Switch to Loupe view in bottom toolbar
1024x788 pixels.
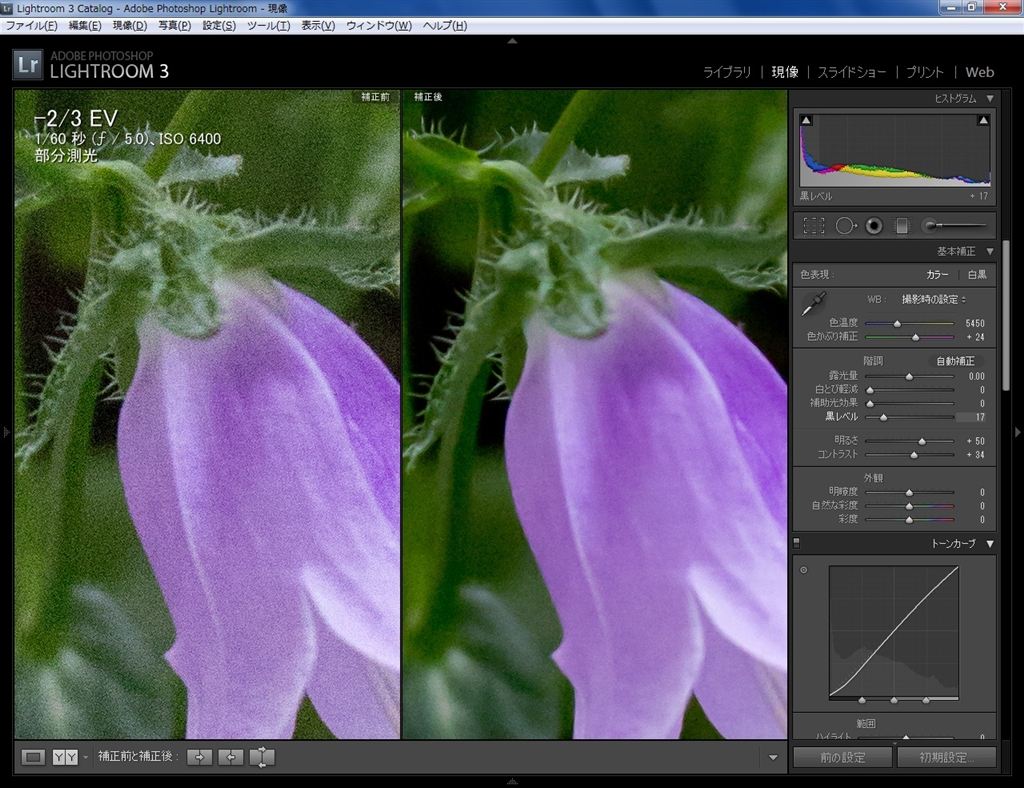[x=33, y=757]
